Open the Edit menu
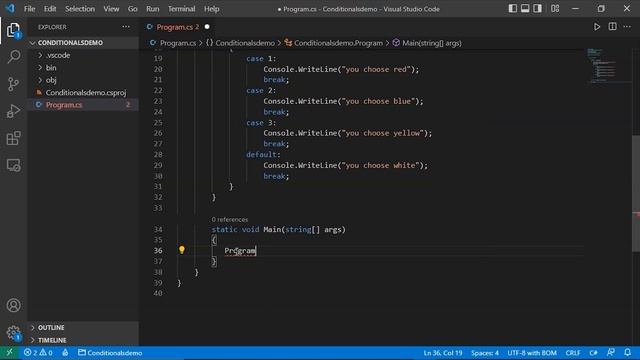The image size is (640, 360). coord(50,9)
